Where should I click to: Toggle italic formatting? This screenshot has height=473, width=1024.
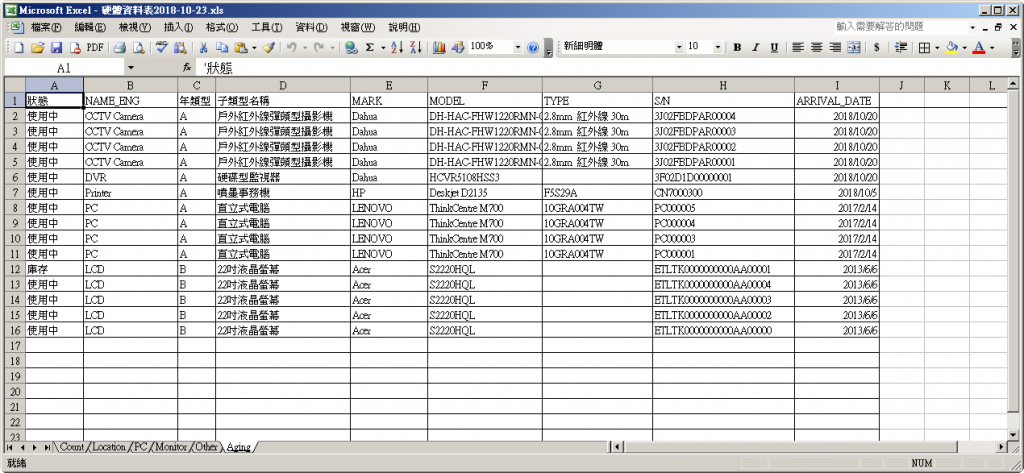(x=756, y=48)
